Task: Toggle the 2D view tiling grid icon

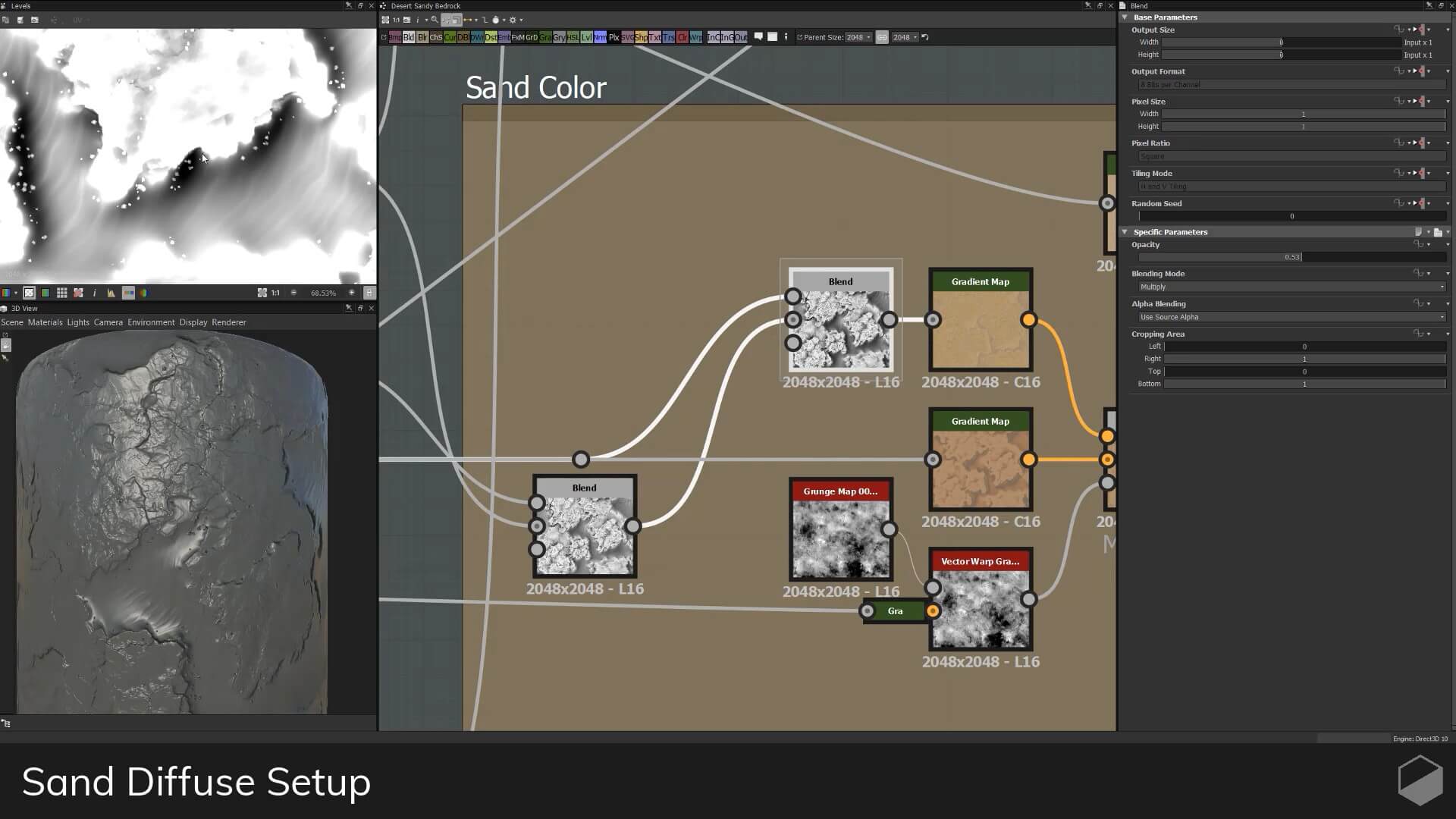Action: click(x=61, y=293)
